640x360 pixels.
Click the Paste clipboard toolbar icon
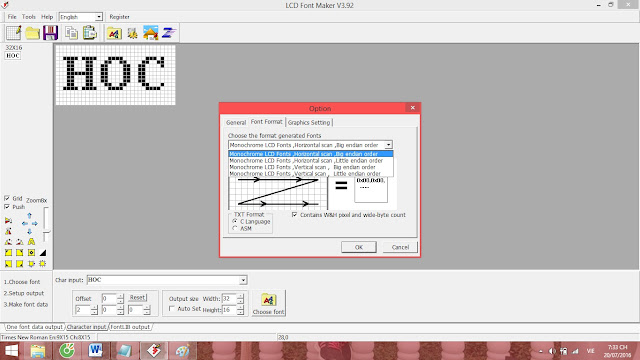pyautogui.click(x=90, y=33)
